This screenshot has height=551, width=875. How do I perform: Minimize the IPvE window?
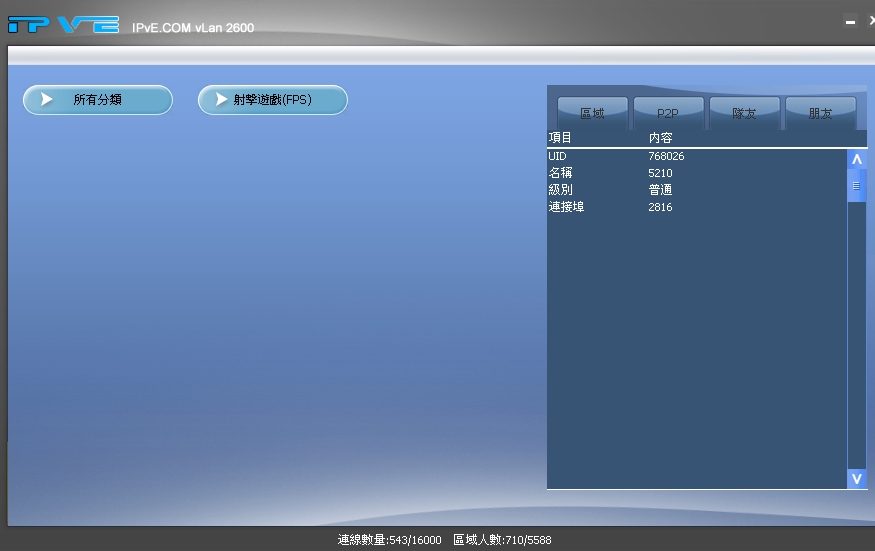(850, 22)
